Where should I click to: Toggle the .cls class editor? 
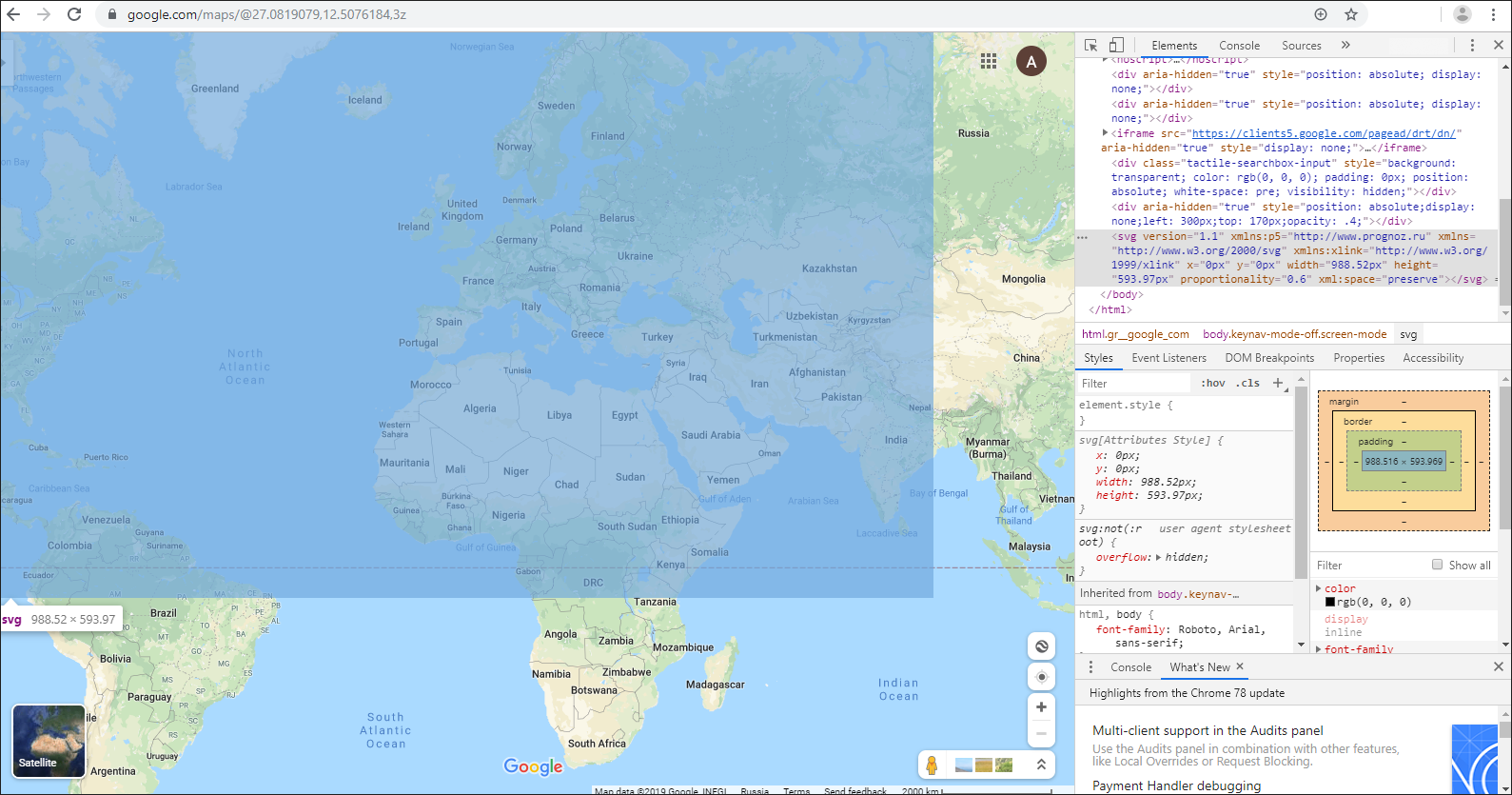tap(1247, 383)
